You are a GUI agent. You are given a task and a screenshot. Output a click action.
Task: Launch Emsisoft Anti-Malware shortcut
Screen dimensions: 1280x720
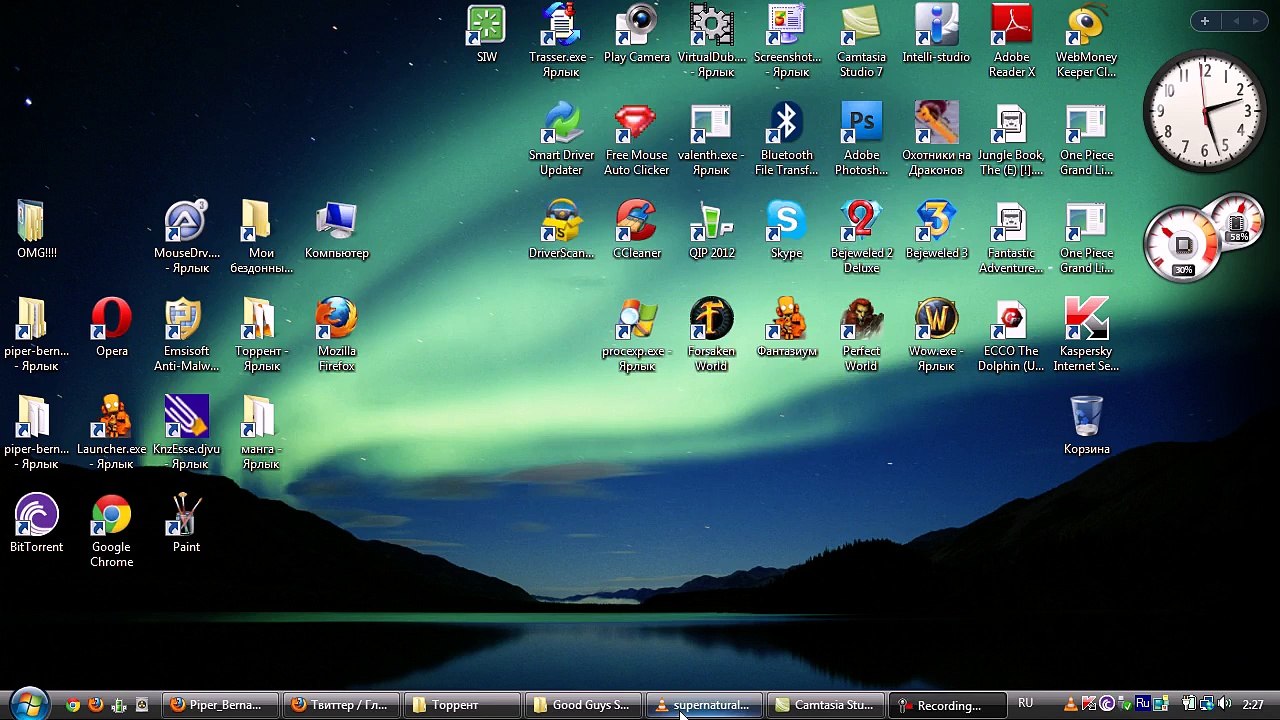point(186,335)
